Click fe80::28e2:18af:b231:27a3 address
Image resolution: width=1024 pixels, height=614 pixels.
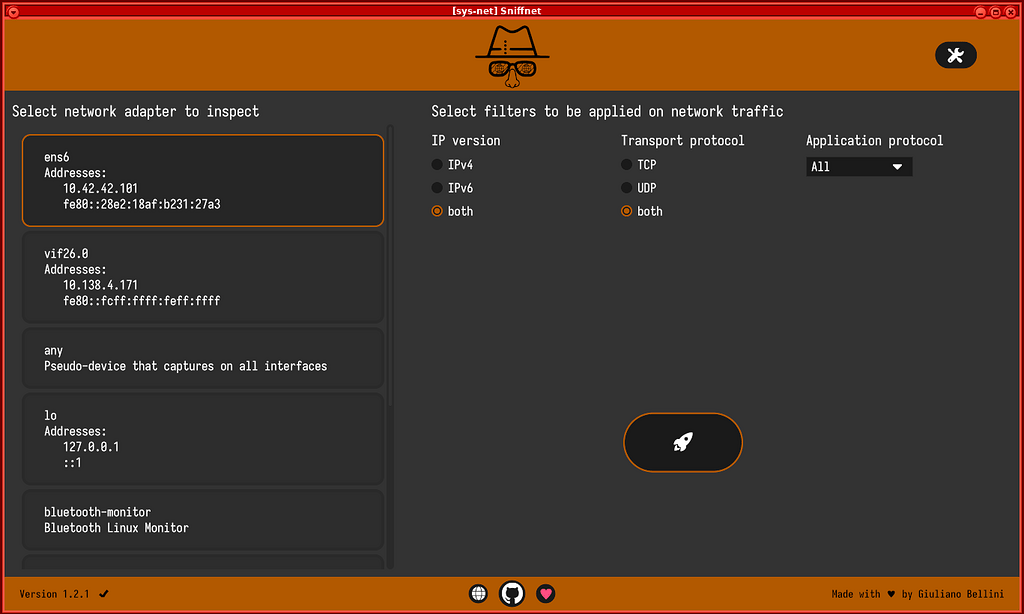click(x=142, y=204)
